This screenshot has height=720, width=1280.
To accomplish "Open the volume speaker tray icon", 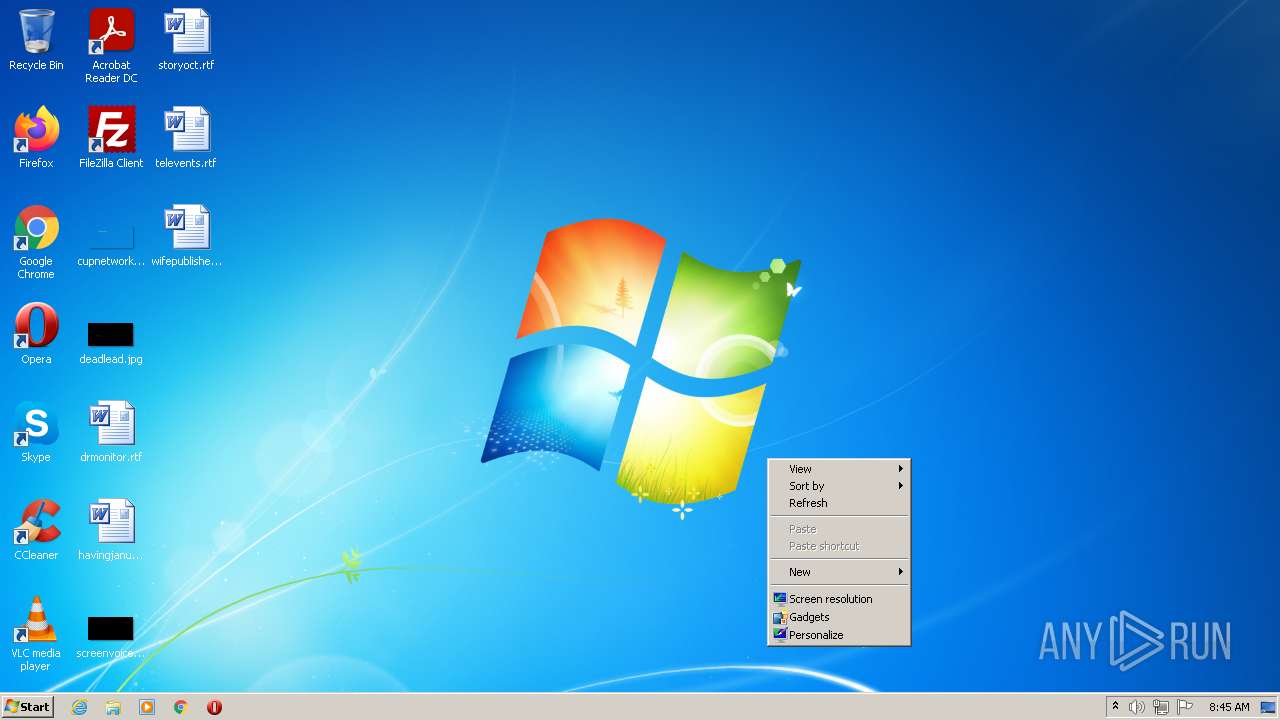I will click(1137, 707).
